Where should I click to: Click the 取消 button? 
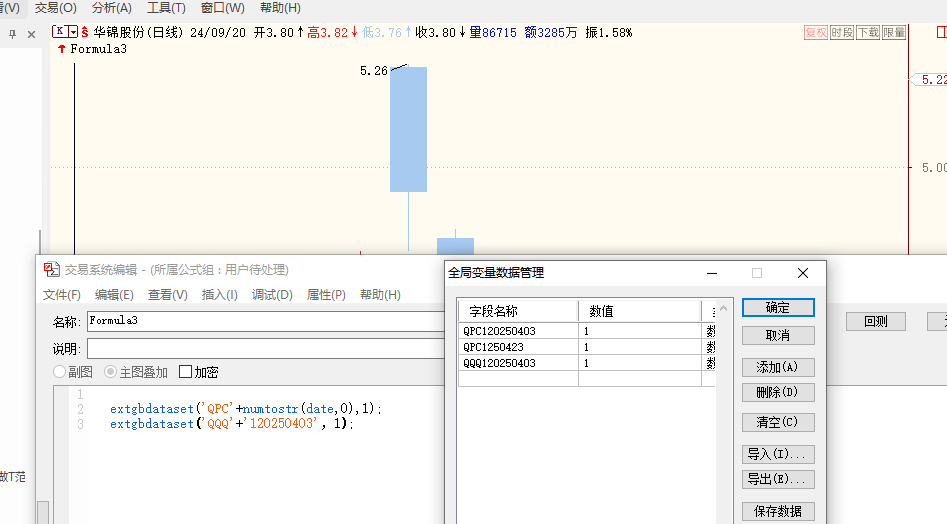point(778,336)
